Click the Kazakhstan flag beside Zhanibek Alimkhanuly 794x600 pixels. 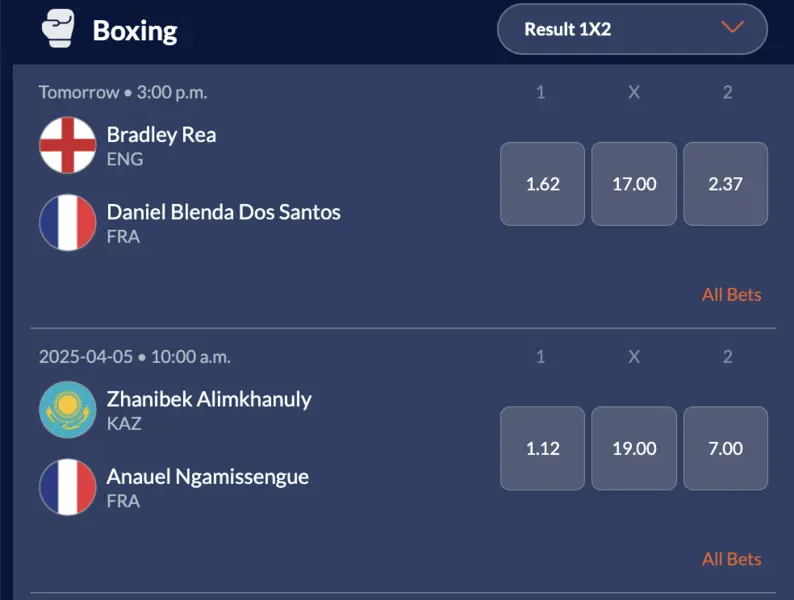(x=68, y=410)
